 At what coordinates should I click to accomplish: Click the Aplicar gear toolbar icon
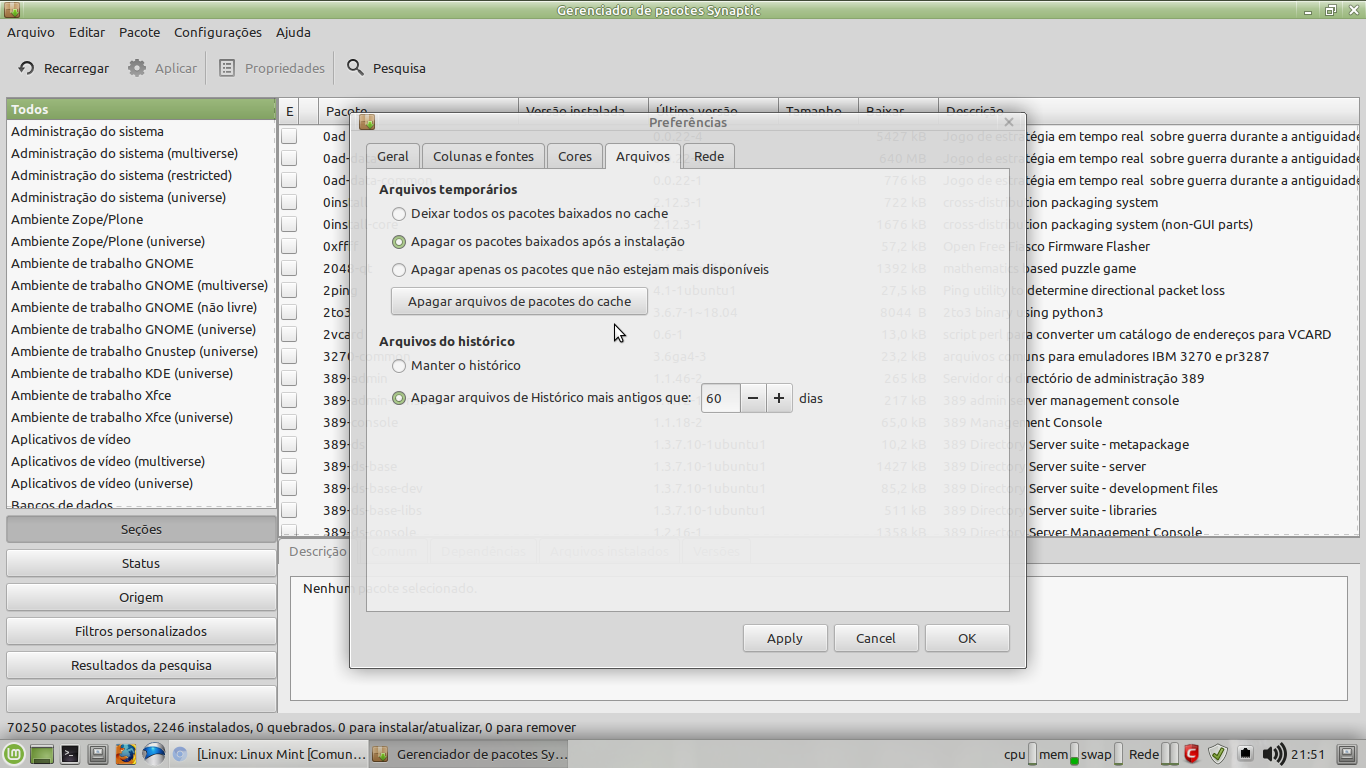(x=137, y=68)
